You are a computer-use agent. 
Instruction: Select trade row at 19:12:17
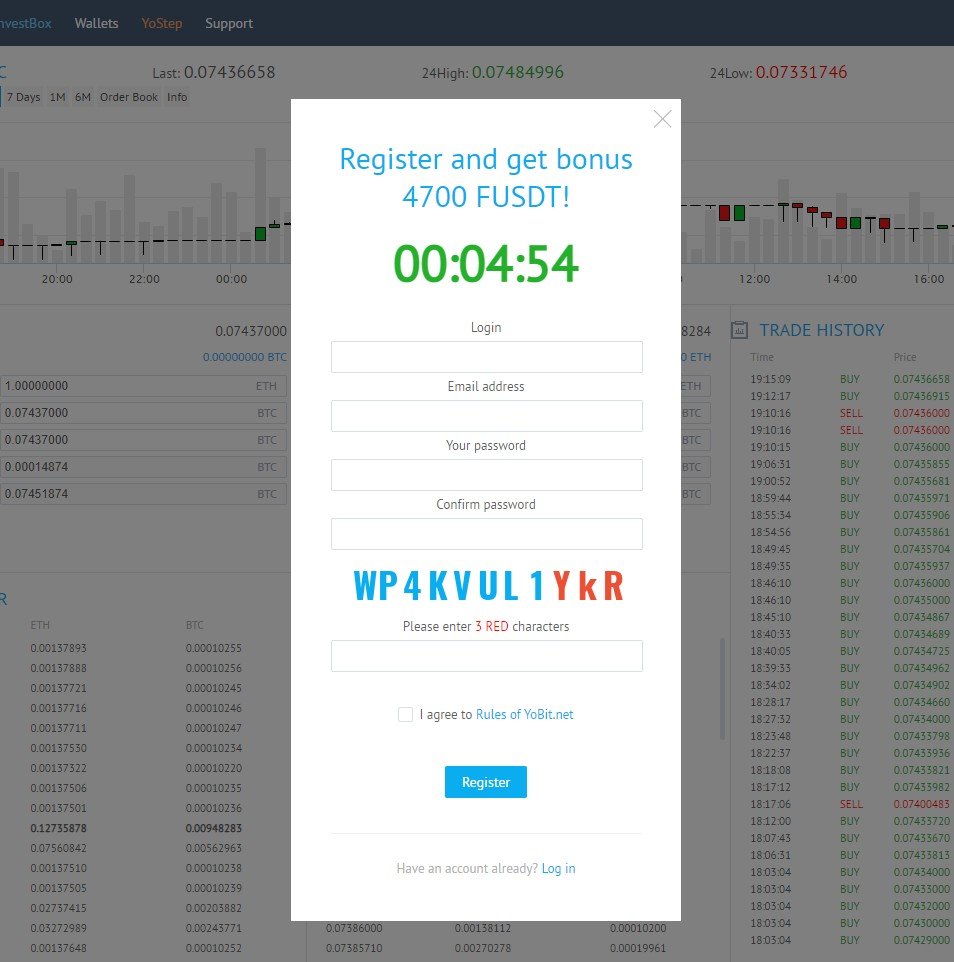click(x=850, y=396)
